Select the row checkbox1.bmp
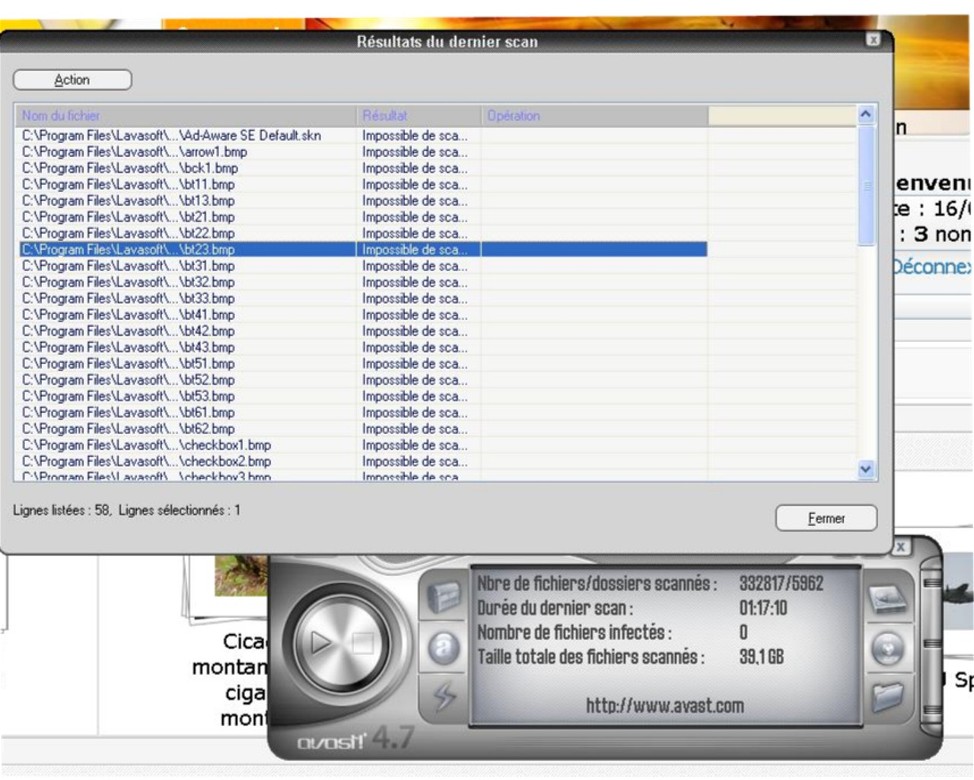This screenshot has width=974, height=780. (x=363, y=445)
